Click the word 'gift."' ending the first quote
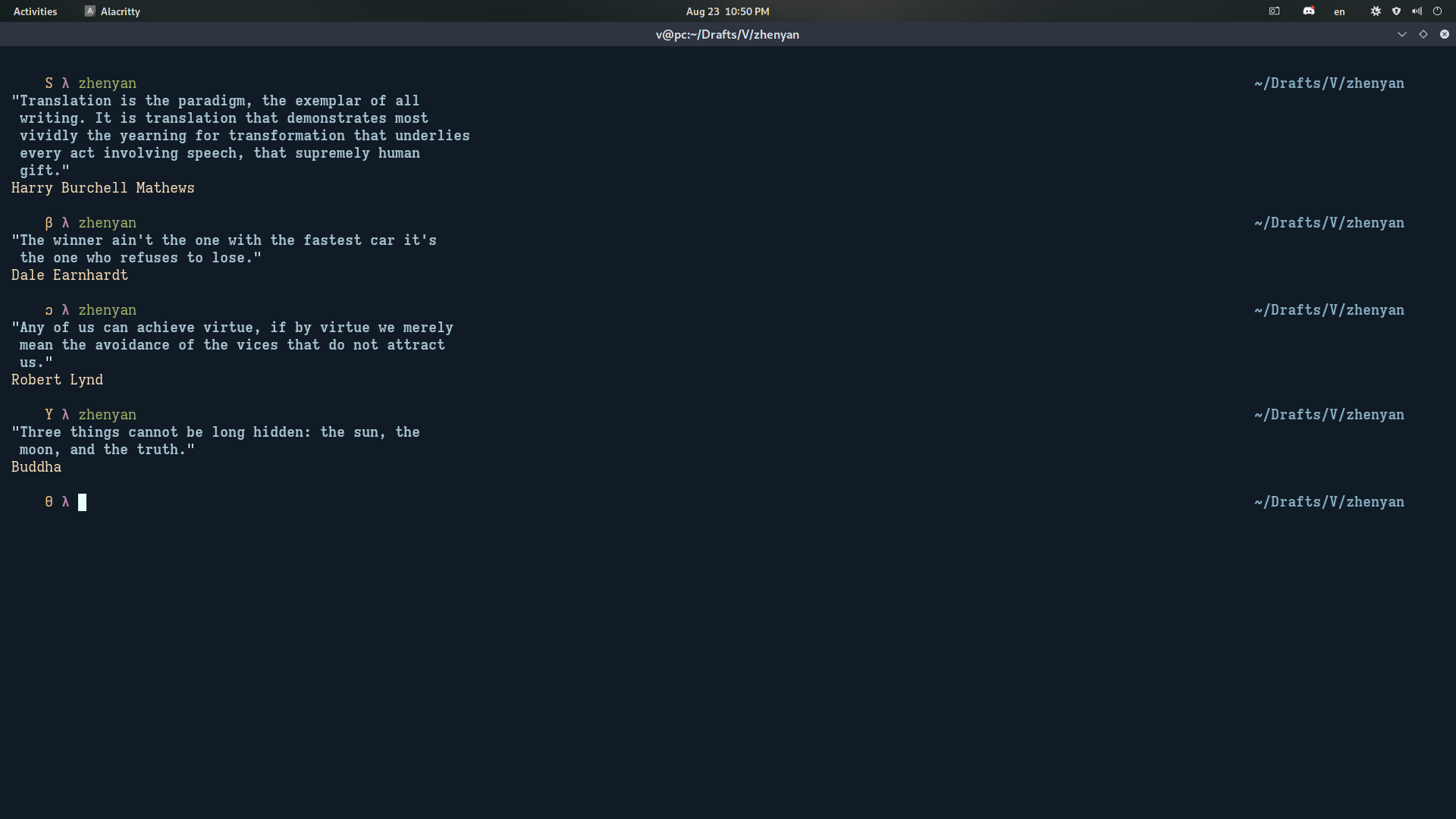The image size is (1456, 819). tap(45, 171)
